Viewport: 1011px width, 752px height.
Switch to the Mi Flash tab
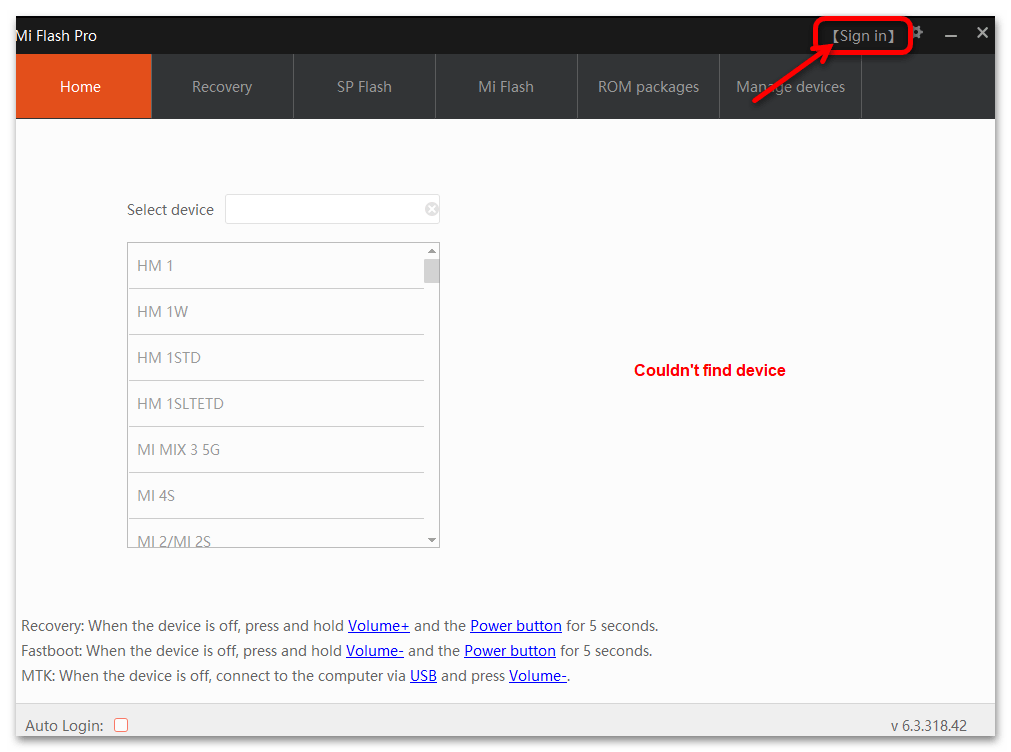pyautogui.click(x=506, y=86)
